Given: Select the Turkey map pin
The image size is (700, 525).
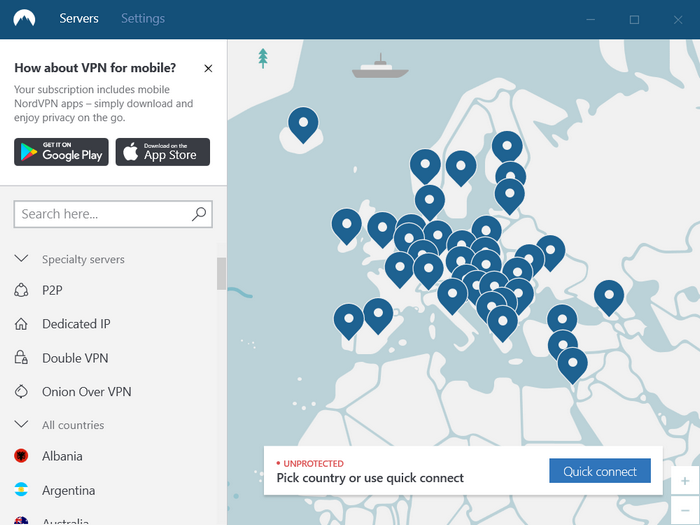Looking at the screenshot, I should (x=562, y=320).
